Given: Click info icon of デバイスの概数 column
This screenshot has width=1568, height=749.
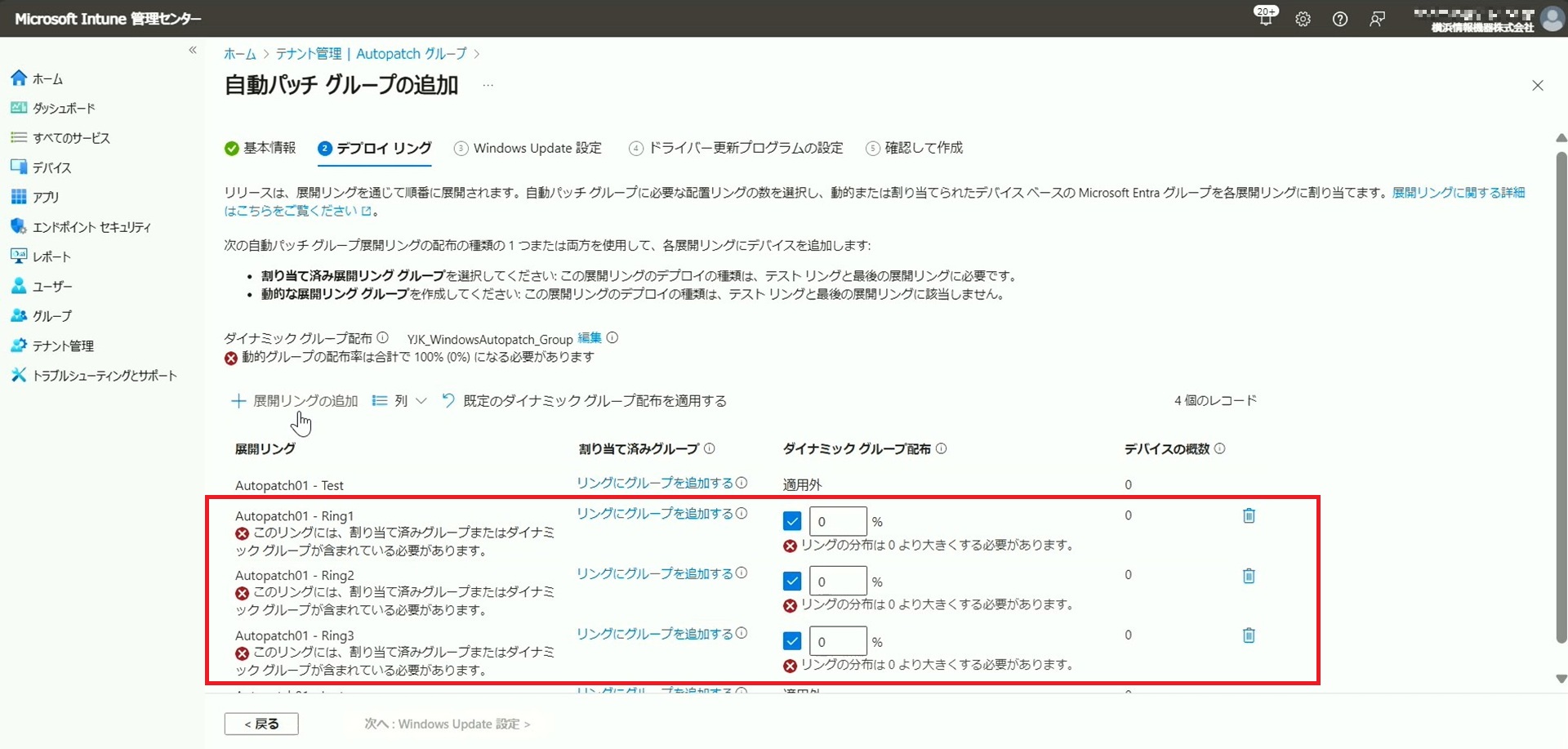Looking at the screenshot, I should [x=1219, y=448].
